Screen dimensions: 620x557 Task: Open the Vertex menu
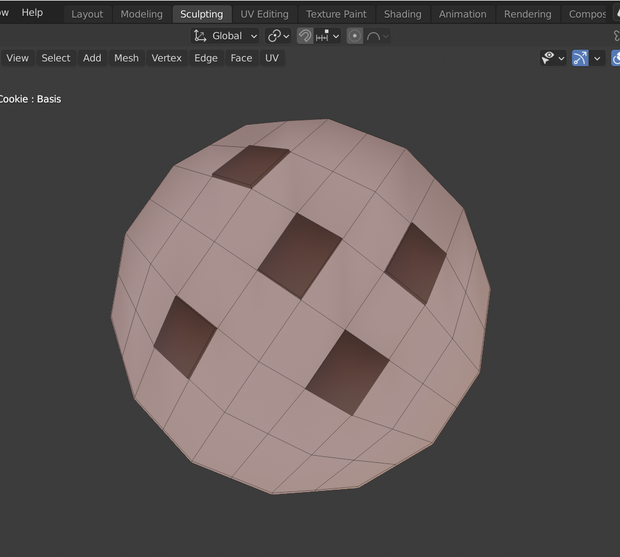tap(166, 58)
